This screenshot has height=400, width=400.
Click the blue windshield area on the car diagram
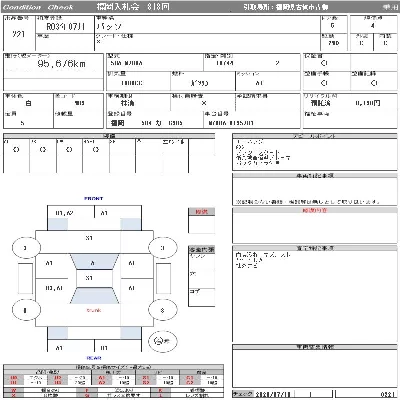(94, 262)
